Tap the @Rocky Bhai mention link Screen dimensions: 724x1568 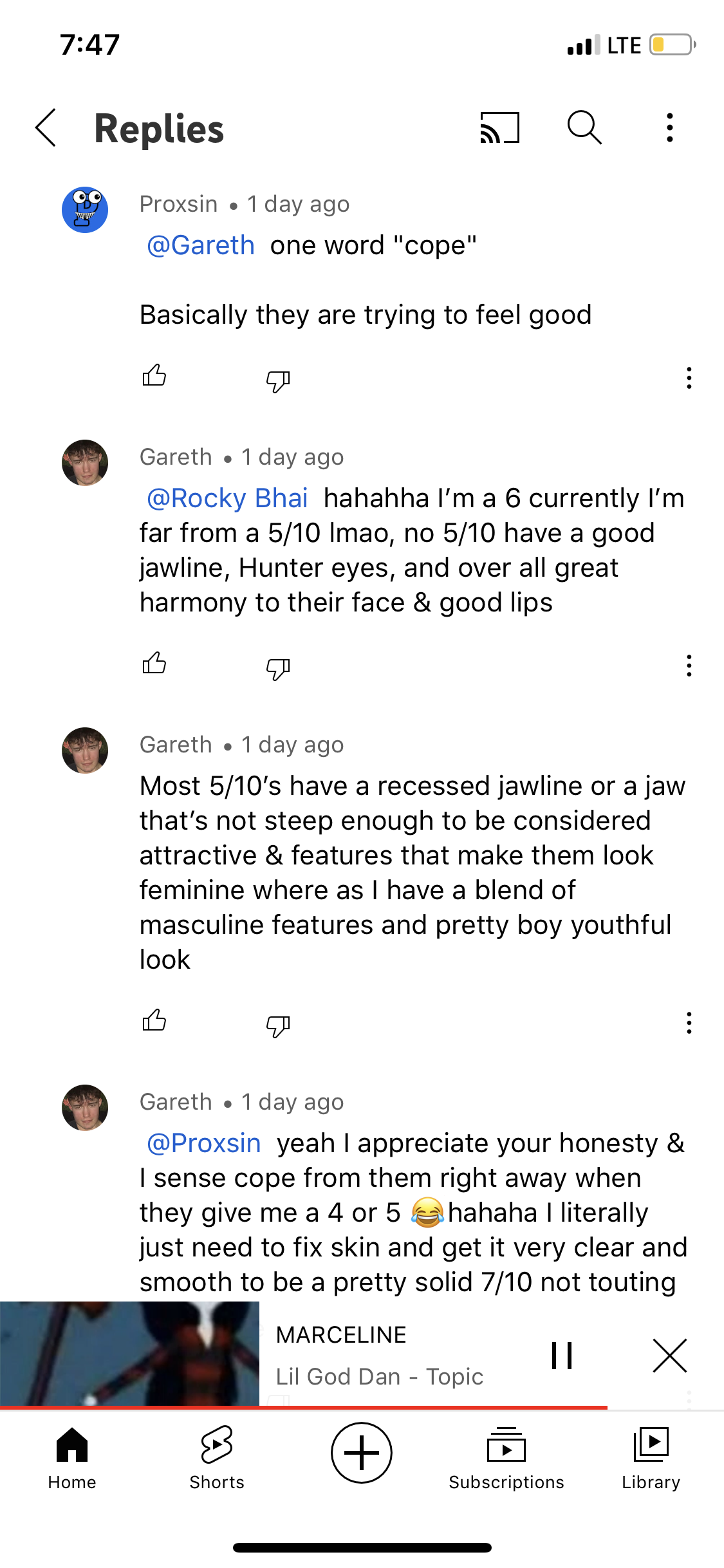pyautogui.click(x=227, y=498)
